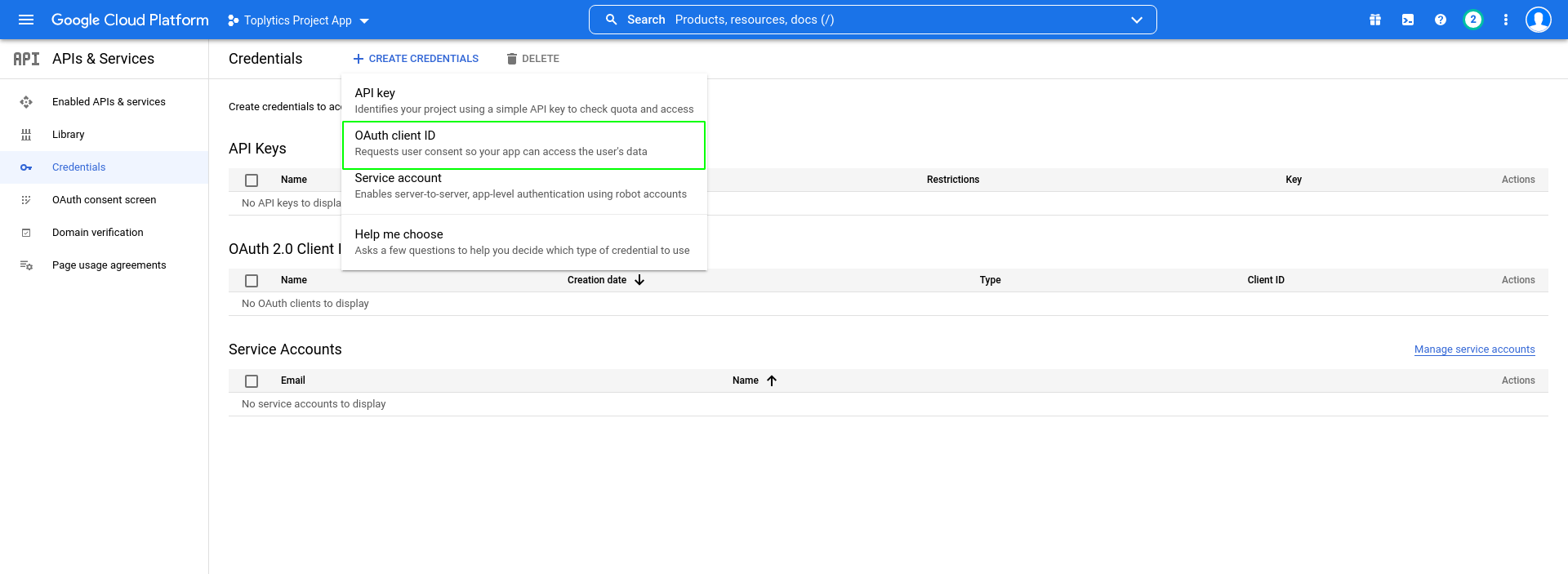Screen dimensions: 1568x574
Task: Open the Toplytics Project App project selector
Action: pos(299,20)
